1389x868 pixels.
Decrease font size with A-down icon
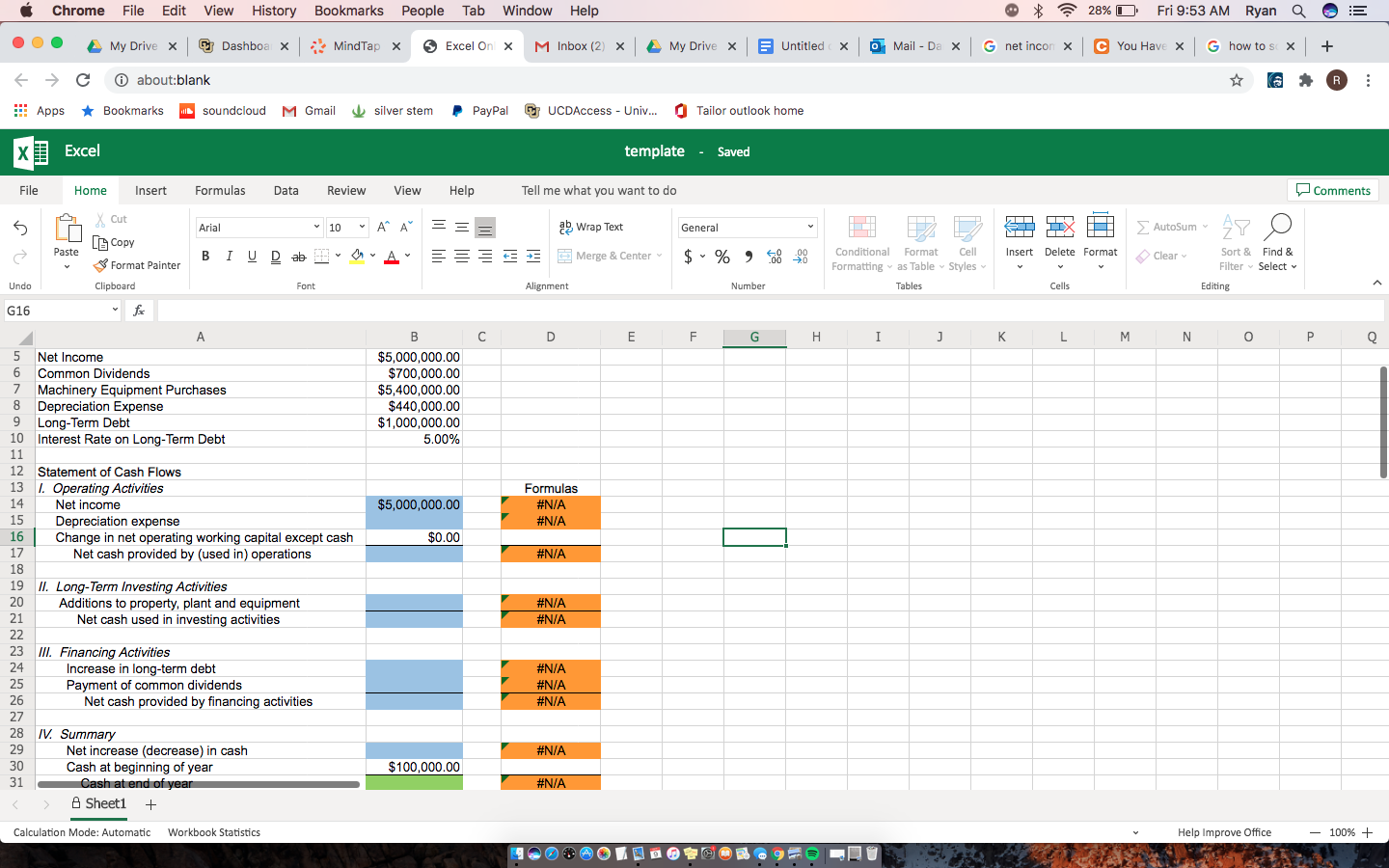(x=406, y=228)
